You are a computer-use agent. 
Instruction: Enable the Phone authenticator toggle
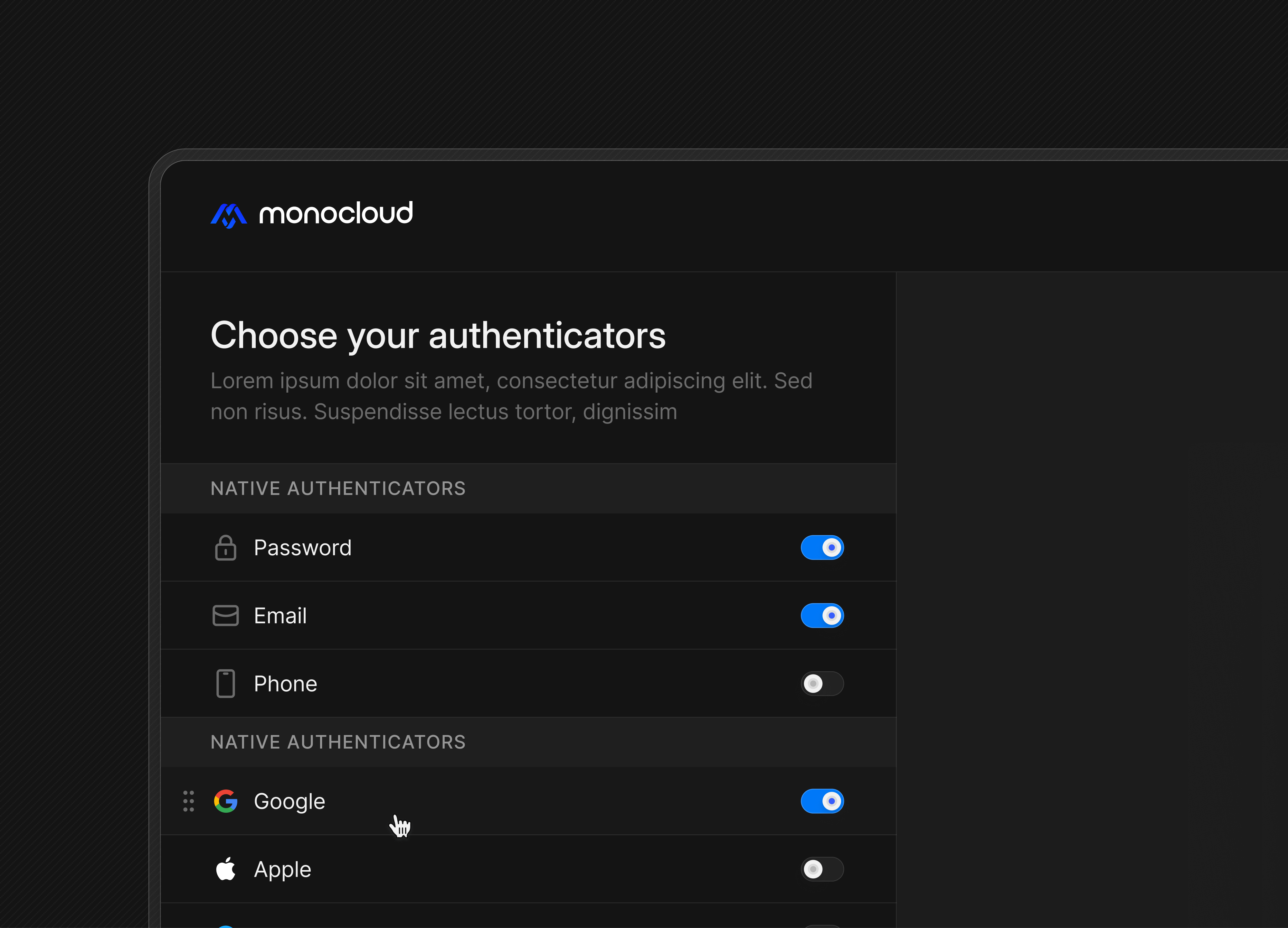[822, 684]
